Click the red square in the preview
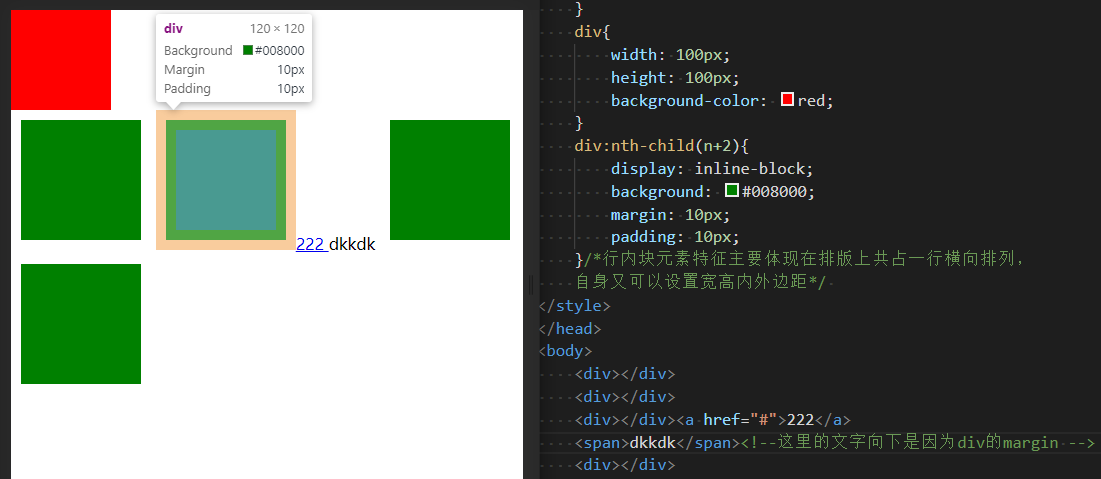Viewport: 1101px width, 479px height. click(61, 60)
